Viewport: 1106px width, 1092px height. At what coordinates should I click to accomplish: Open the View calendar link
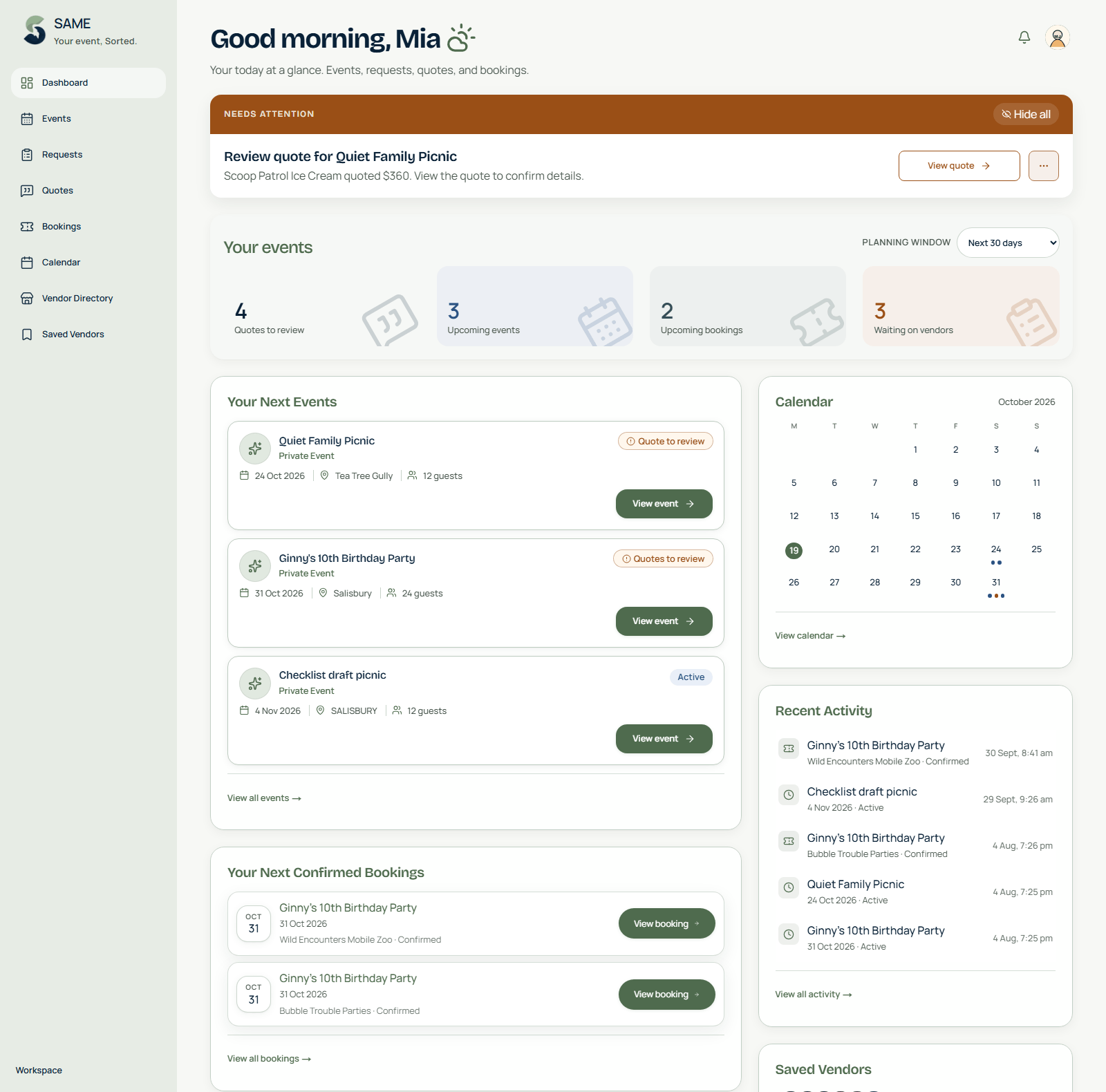coord(810,636)
